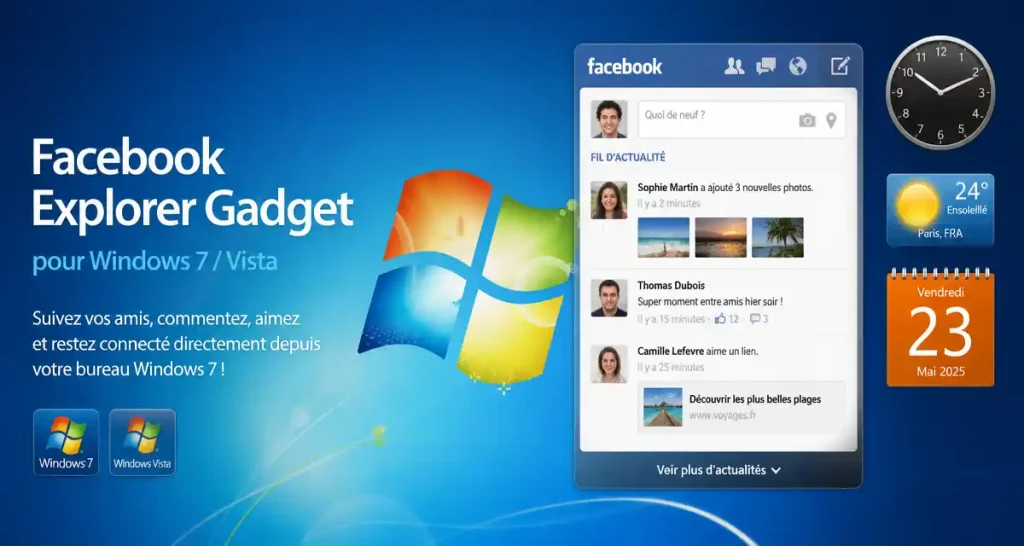Click the sun icon in weather gadget
The width and height of the screenshot is (1024, 546).
(917, 204)
